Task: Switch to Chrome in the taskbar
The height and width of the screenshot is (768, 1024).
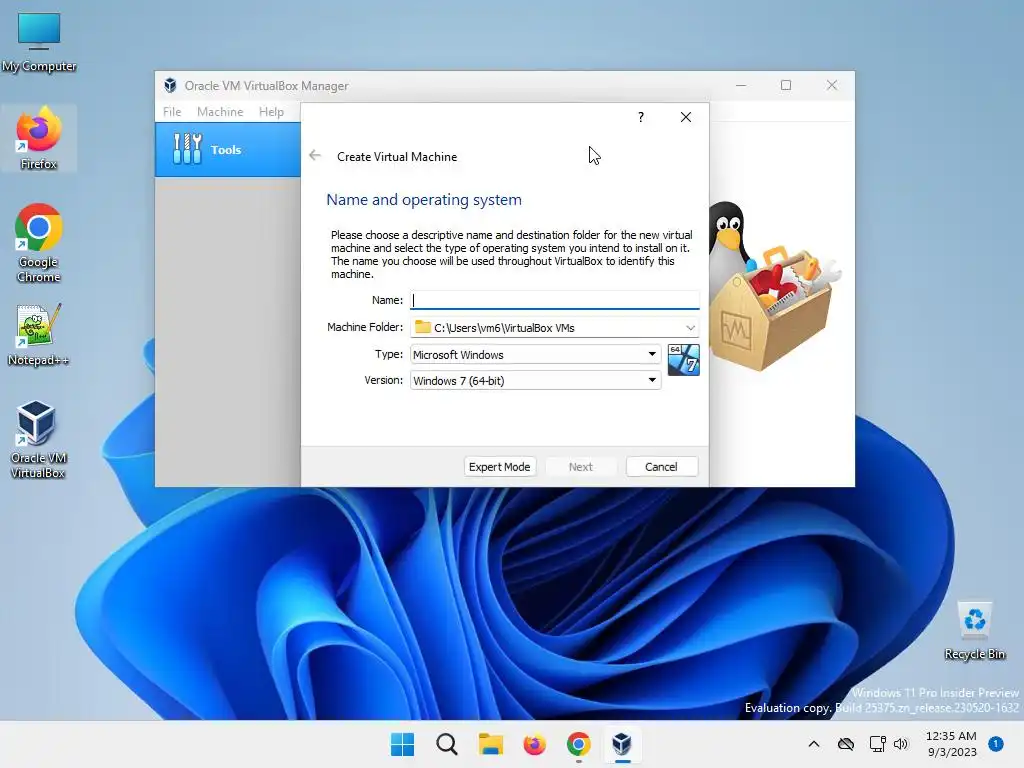Action: point(579,744)
